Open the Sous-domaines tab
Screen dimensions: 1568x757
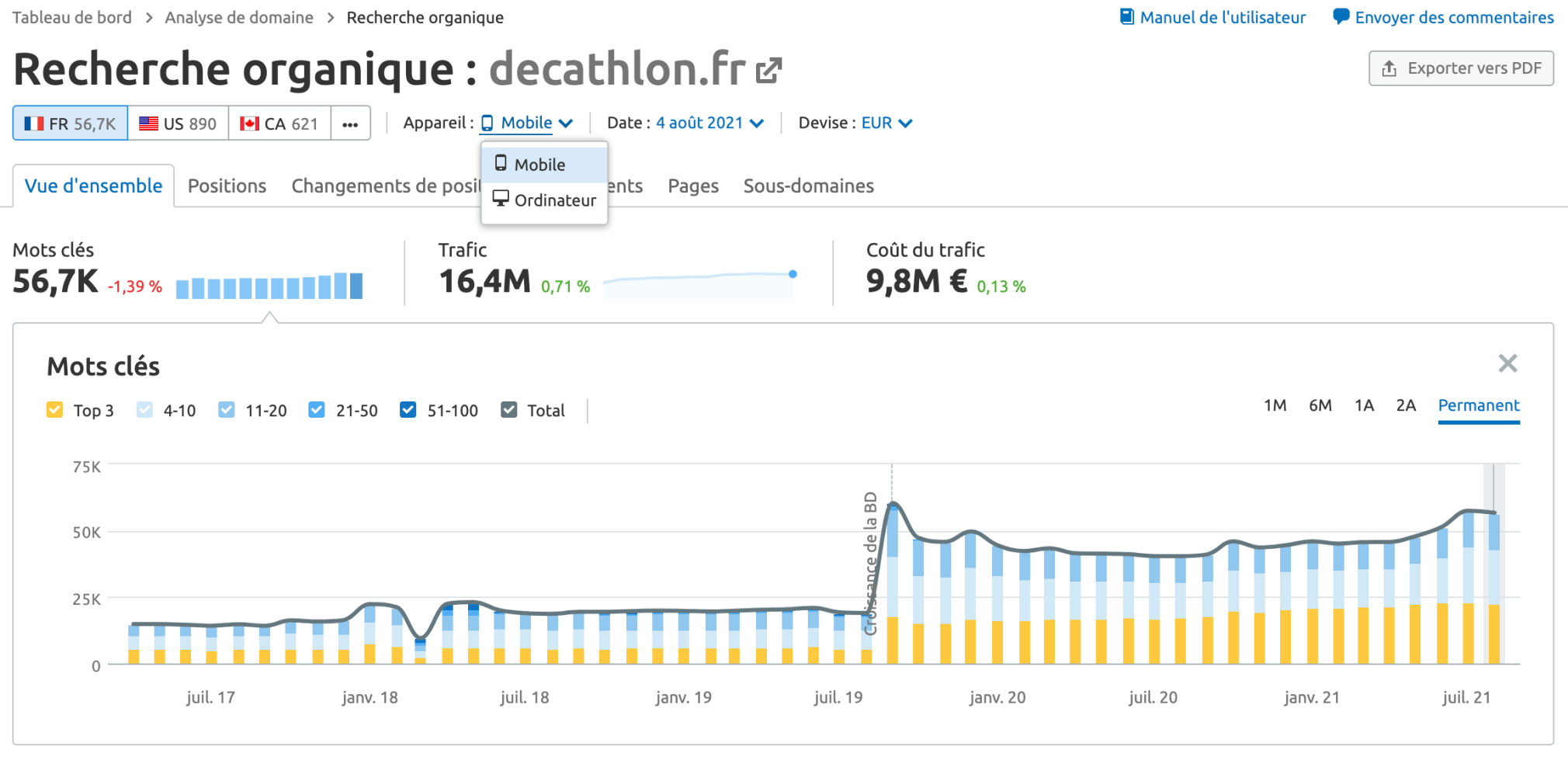point(808,186)
